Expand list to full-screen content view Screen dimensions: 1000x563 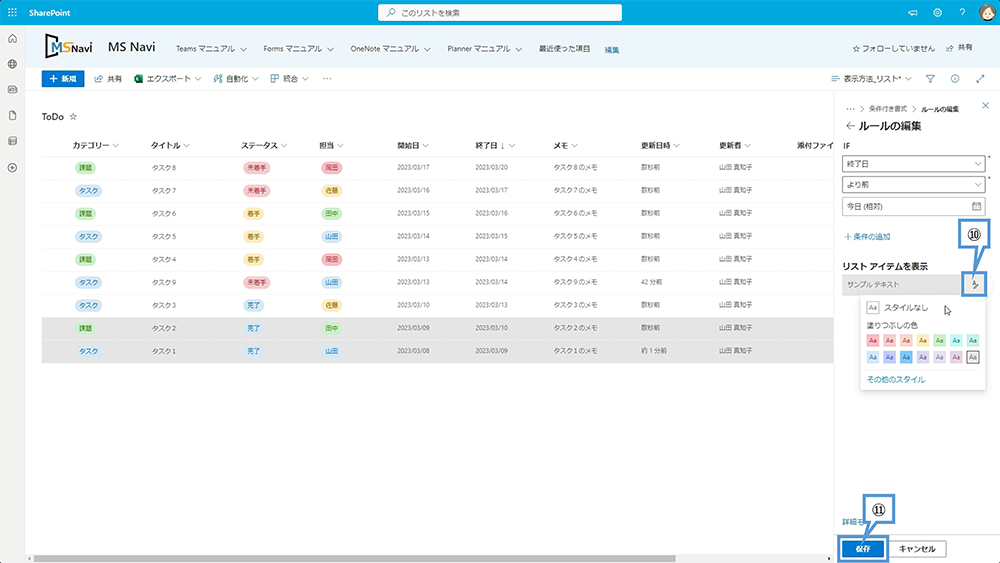pos(980,79)
